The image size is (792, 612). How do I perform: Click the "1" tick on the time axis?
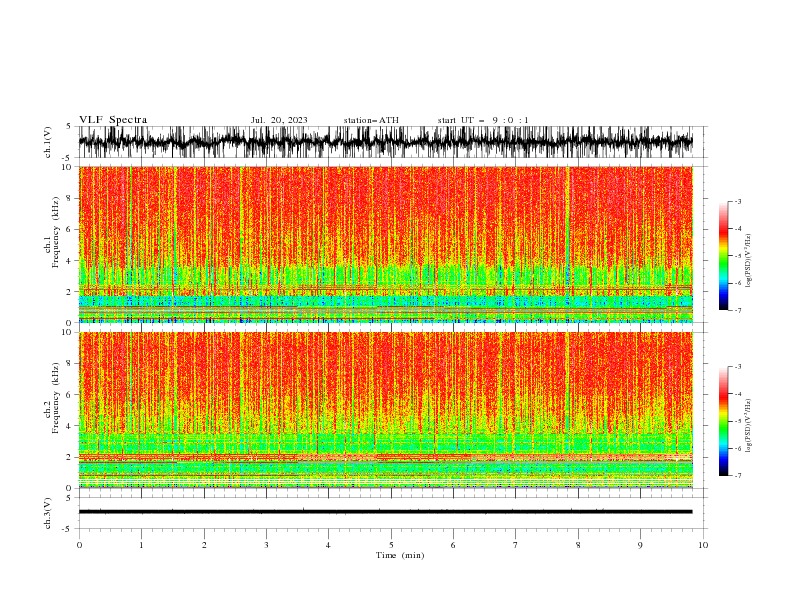(x=141, y=545)
